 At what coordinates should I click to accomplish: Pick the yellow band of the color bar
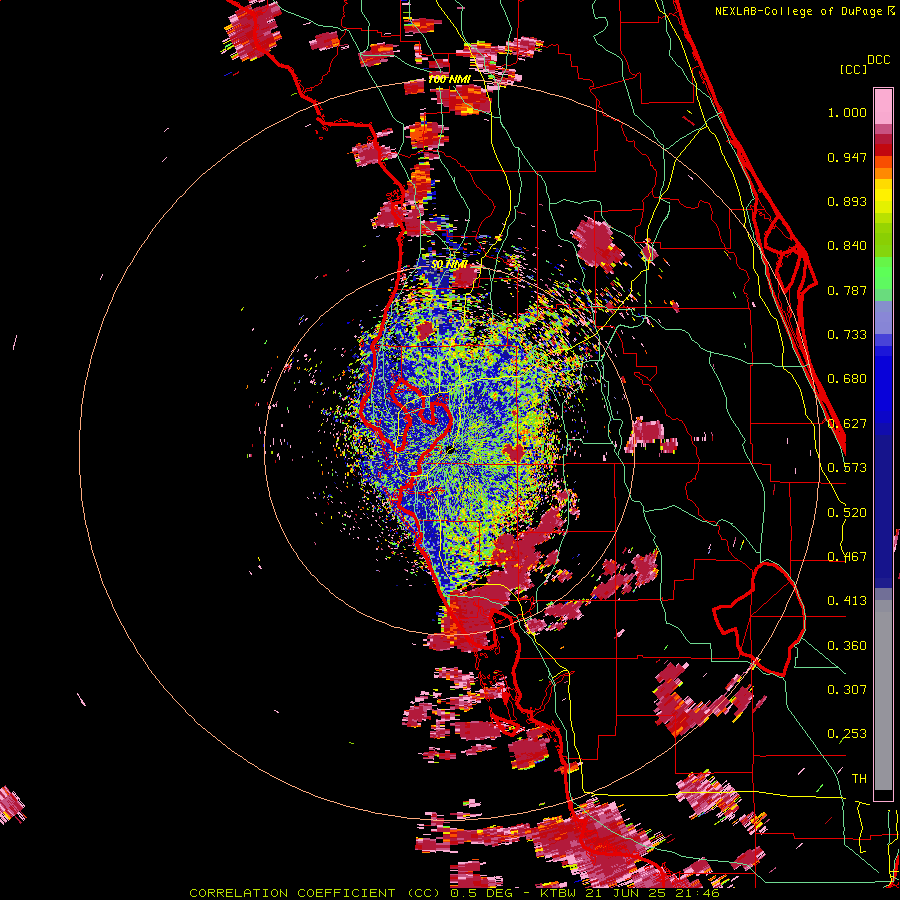[883, 195]
